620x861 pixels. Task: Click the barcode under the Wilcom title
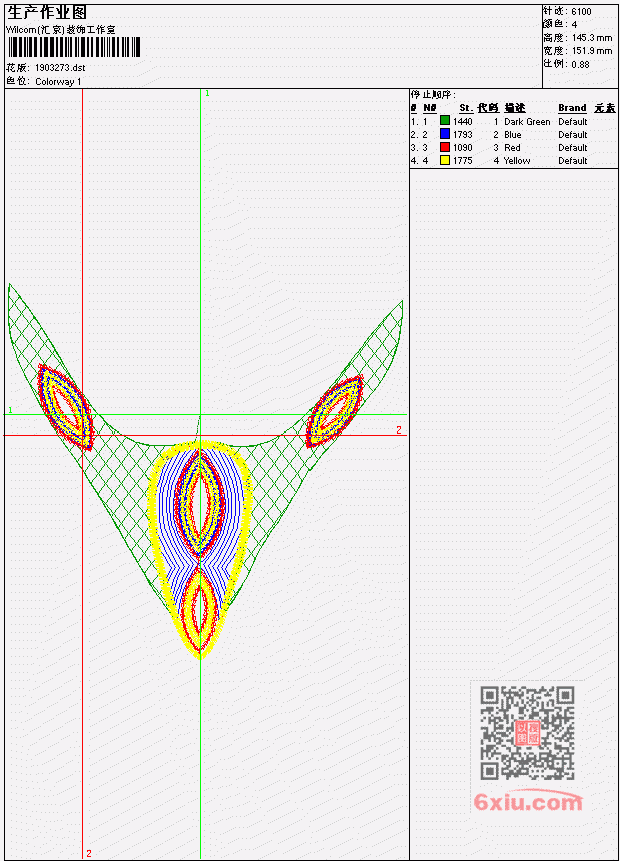click(74, 47)
